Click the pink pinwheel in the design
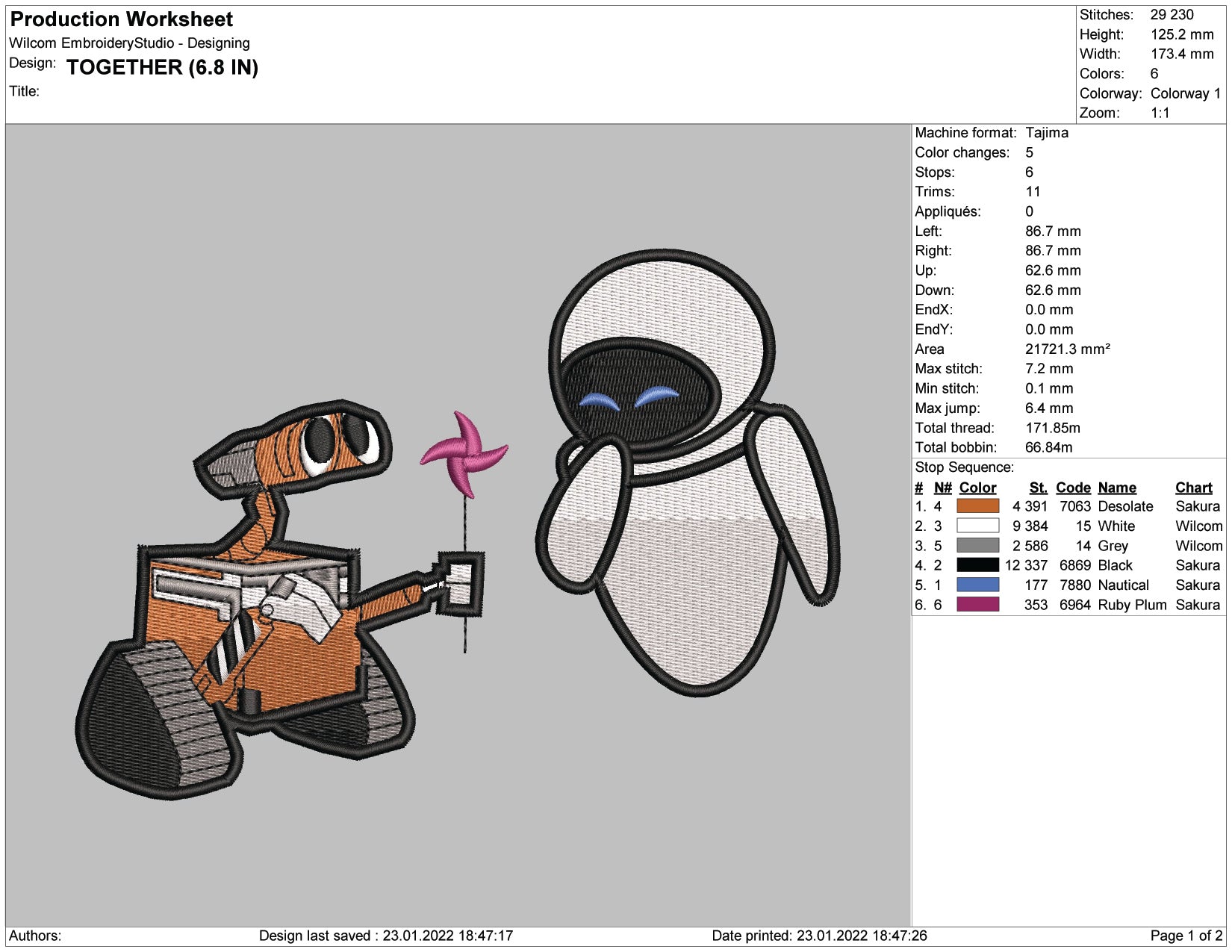This screenshot has height=952, width=1232. [x=464, y=454]
